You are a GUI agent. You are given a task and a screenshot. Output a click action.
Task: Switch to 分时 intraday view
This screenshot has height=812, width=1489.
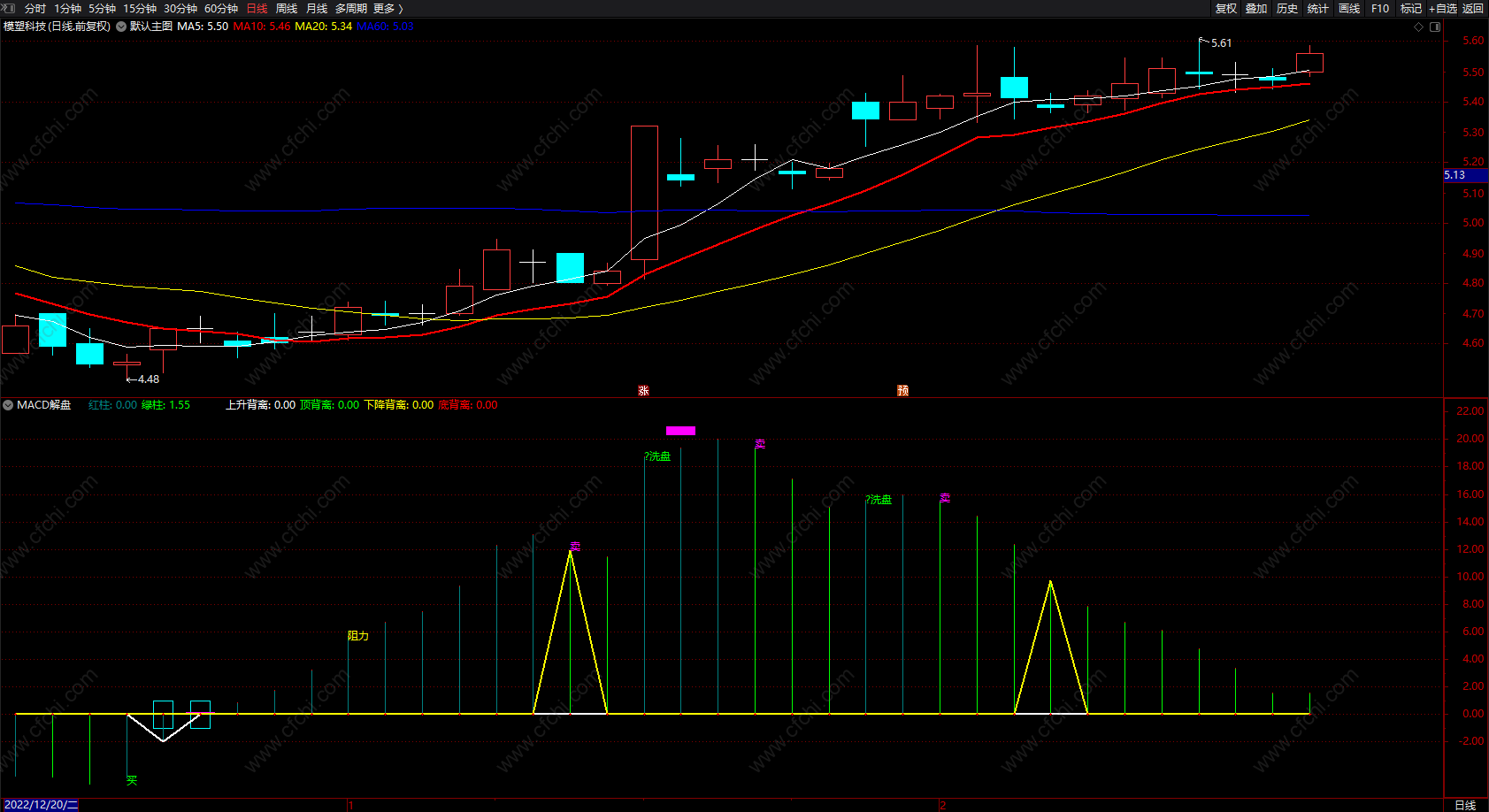tap(35, 8)
